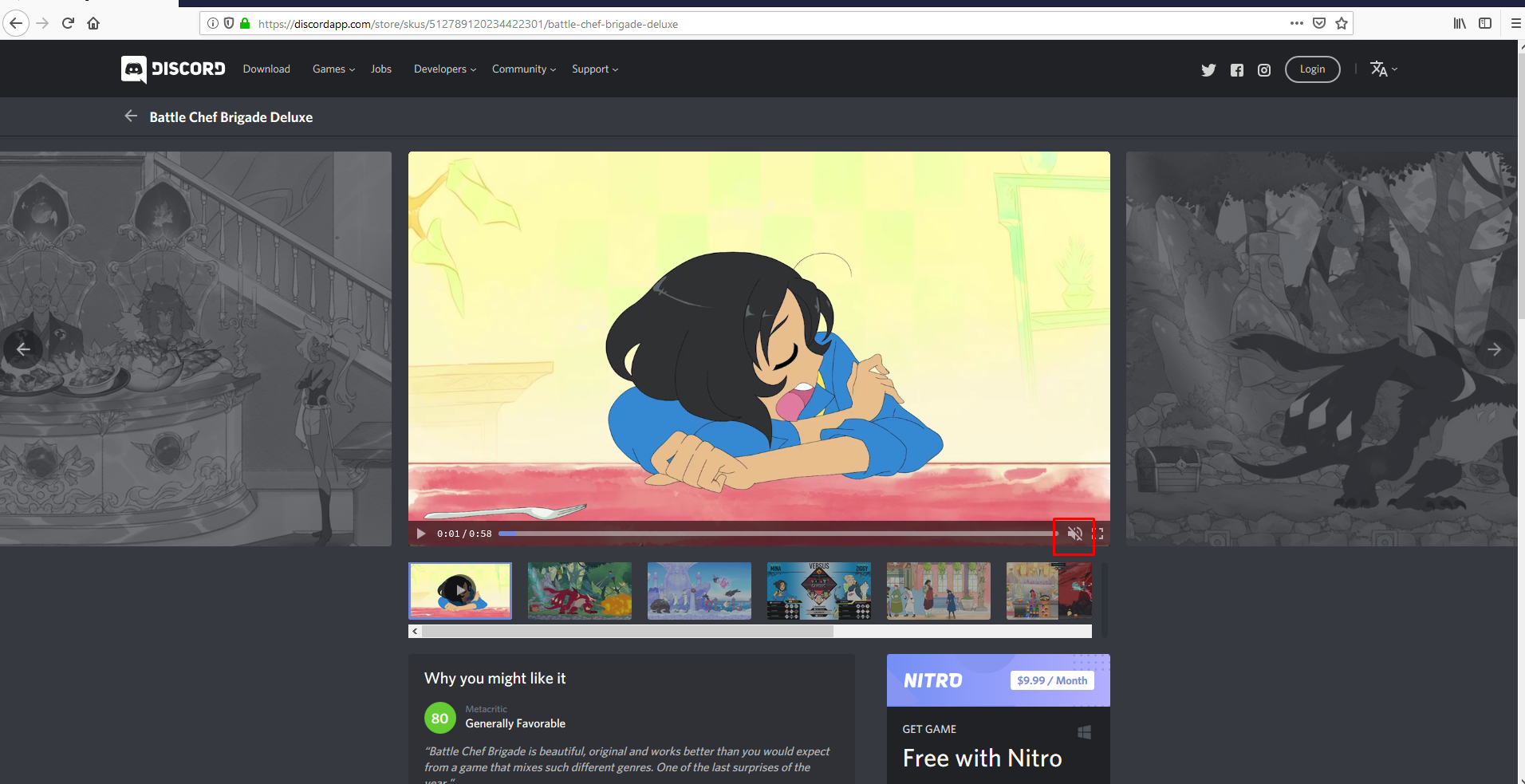Click the Windows platform icon near Get Game
The height and width of the screenshot is (784, 1525).
coord(1084,731)
